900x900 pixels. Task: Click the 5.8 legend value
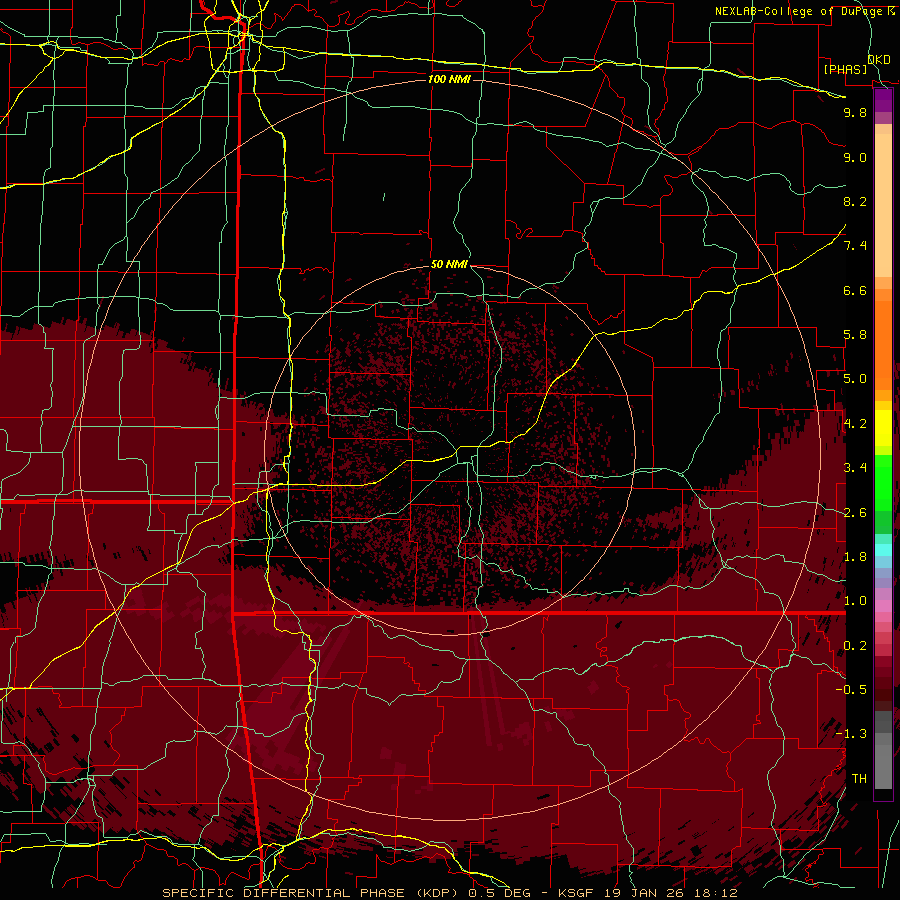tap(855, 335)
